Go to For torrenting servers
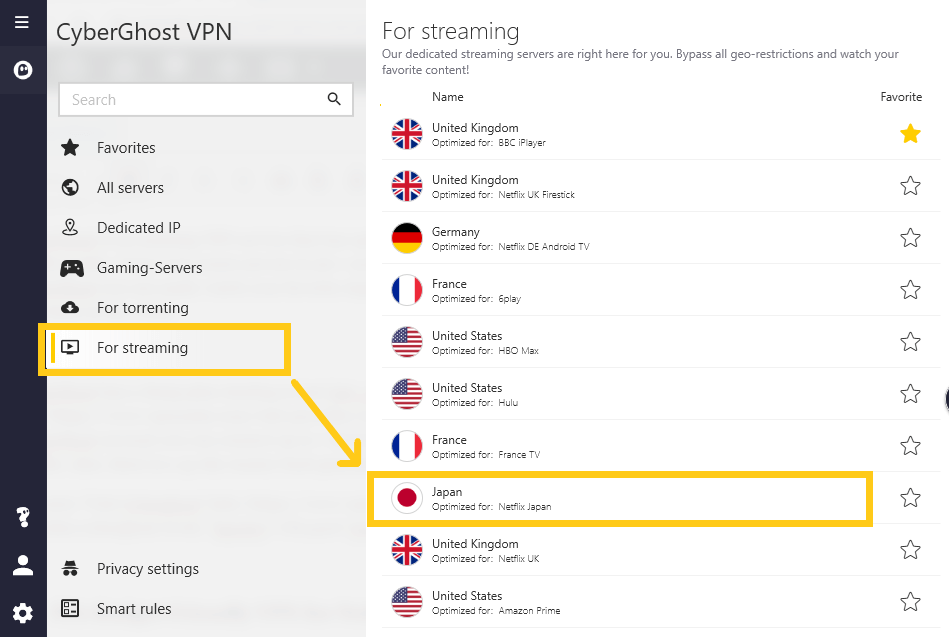The image size is (949, 637). [x=142, y=308]
